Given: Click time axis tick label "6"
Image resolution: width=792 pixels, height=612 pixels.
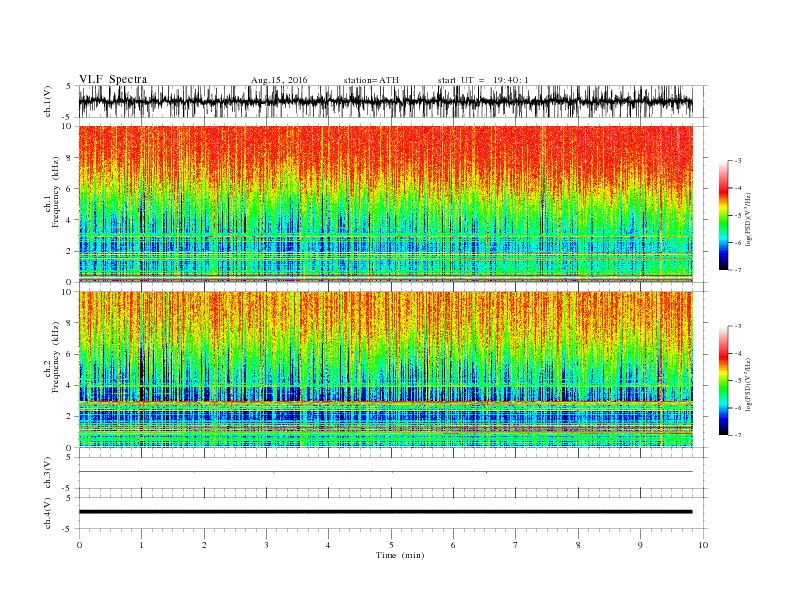Looking at the screenshot, I should (453, 545).
